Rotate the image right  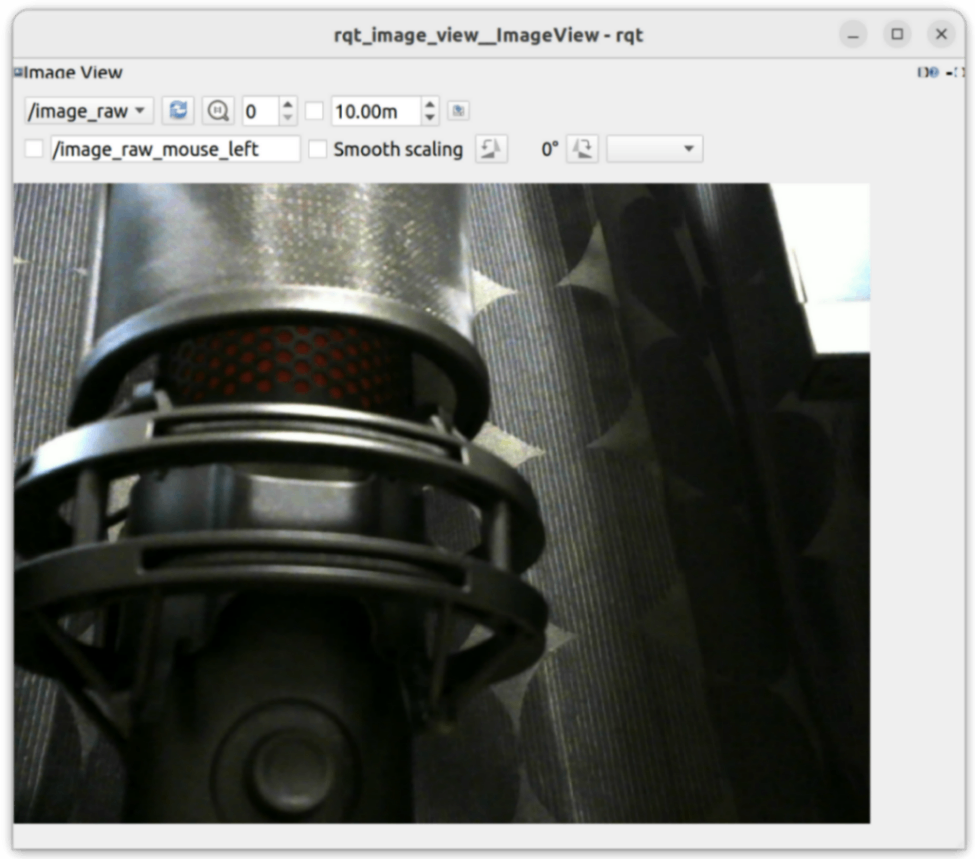pyautogui.click(x=582, y=149)
